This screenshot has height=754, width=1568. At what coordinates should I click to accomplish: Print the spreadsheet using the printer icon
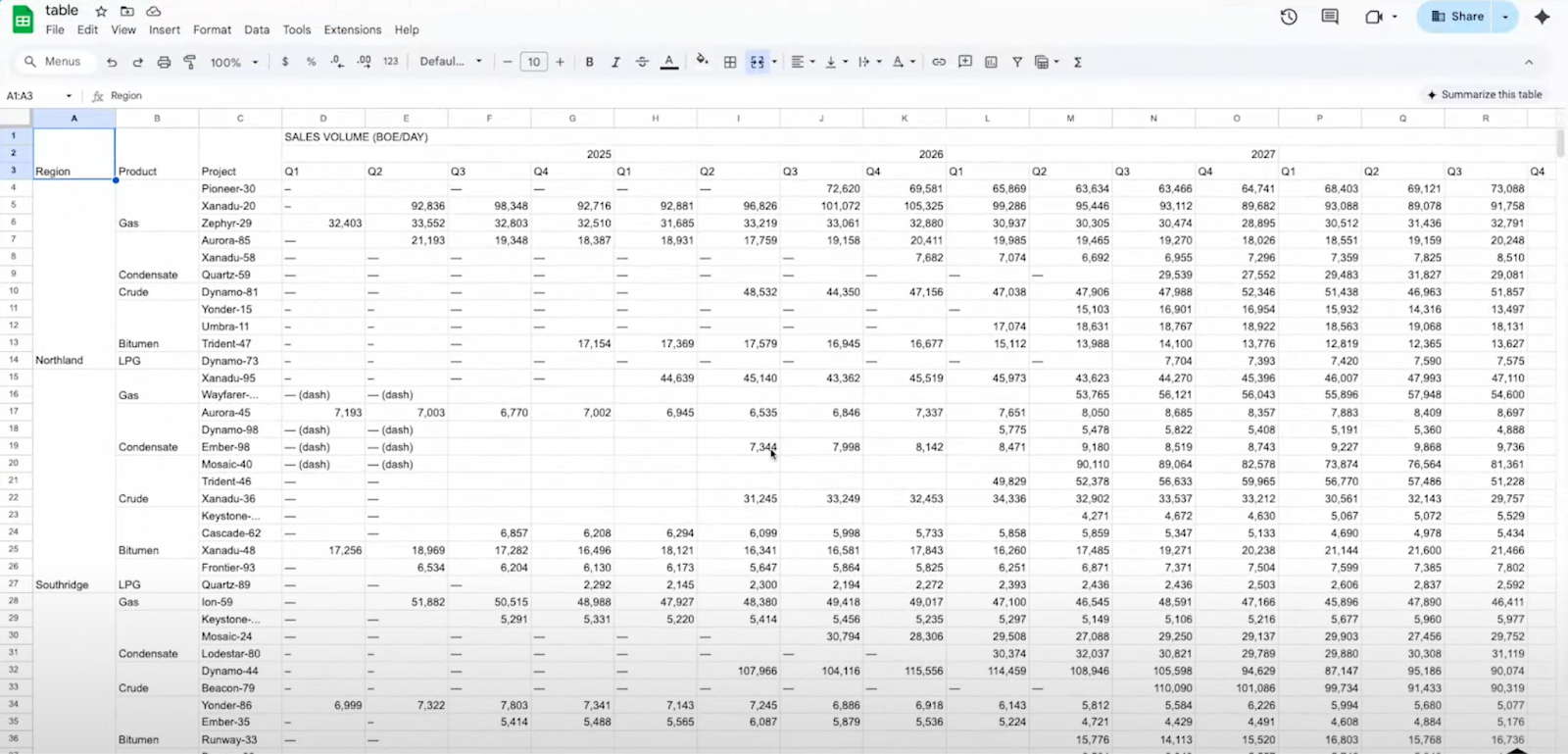[x=164, y=62]
